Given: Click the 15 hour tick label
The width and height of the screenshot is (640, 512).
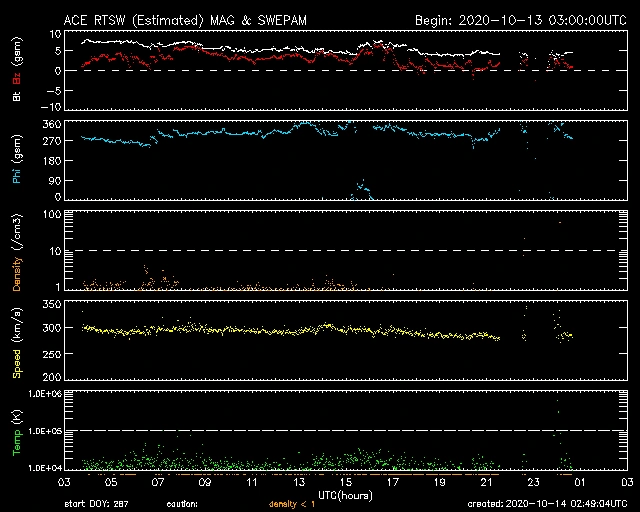Looking at the screenshot, I should click(x=345, y=483).
